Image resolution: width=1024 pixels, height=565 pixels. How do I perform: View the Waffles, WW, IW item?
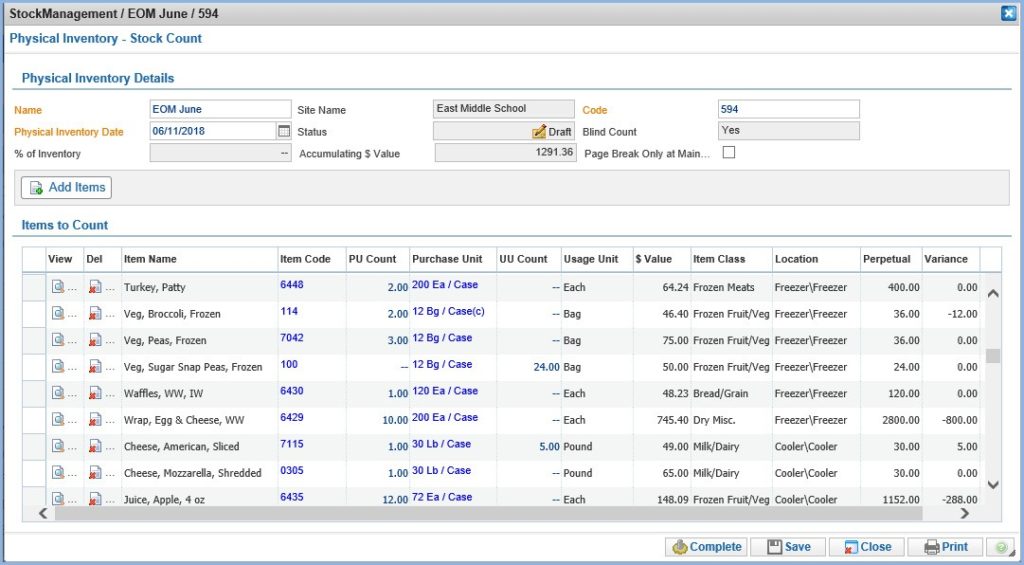58,393
